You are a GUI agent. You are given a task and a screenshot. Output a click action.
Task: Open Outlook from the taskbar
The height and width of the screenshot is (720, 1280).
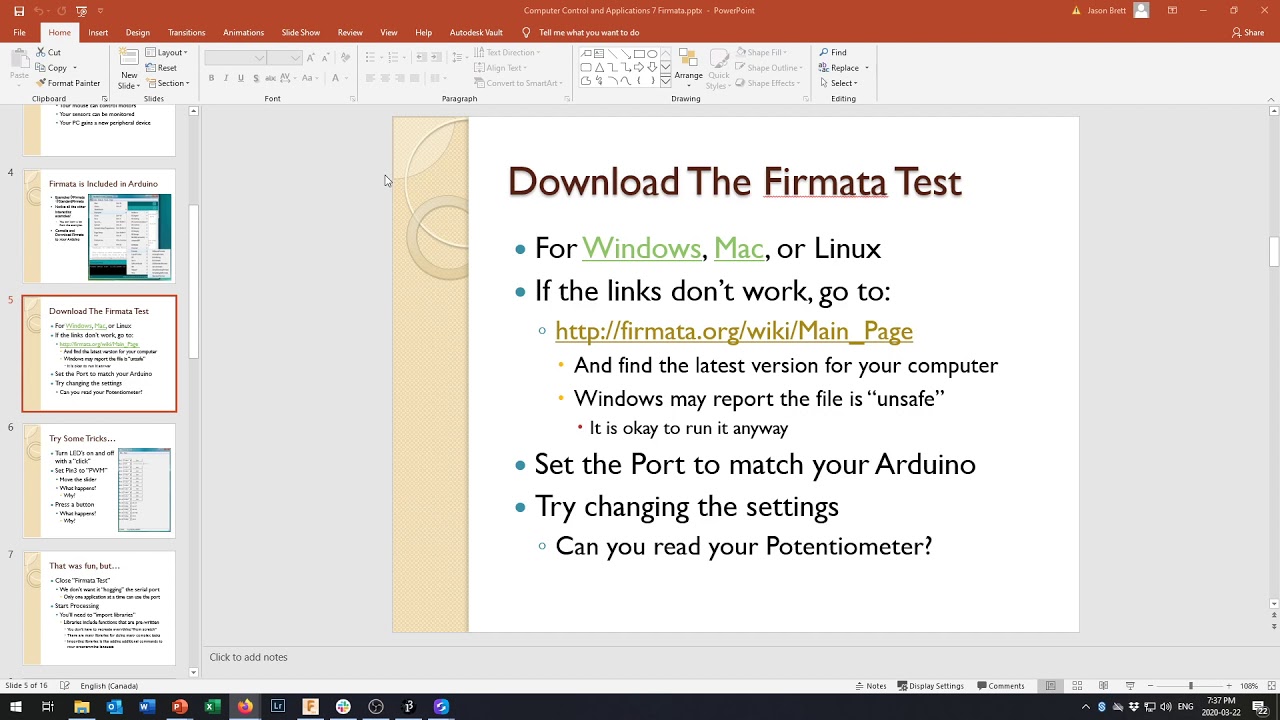[x=114, y=707]
